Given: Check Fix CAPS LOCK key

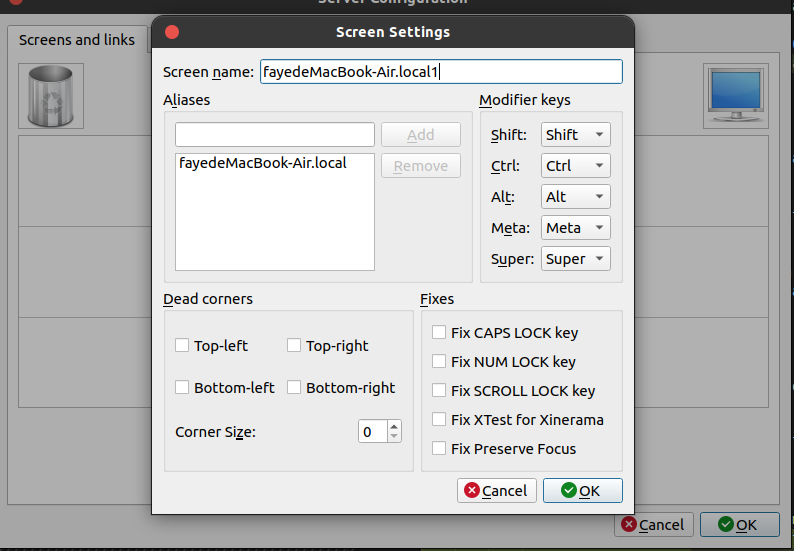Looking at the screenshot, I should [x=439, y=332].
